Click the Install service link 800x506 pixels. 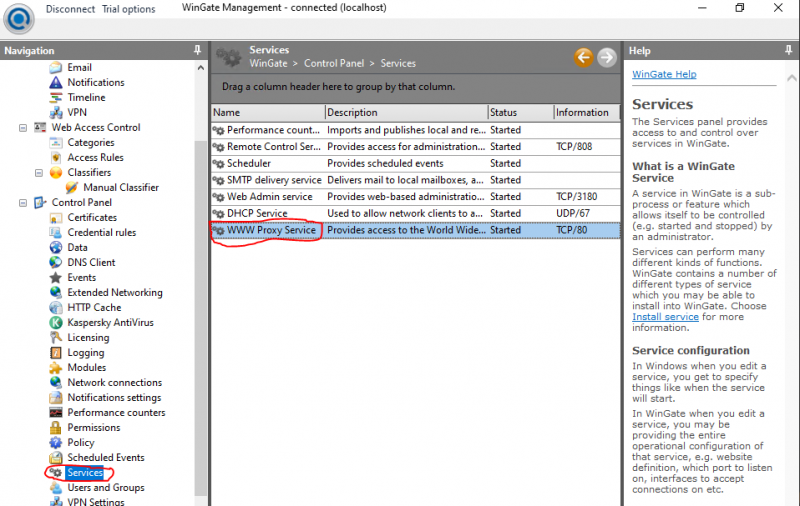(x=665, y=317)
